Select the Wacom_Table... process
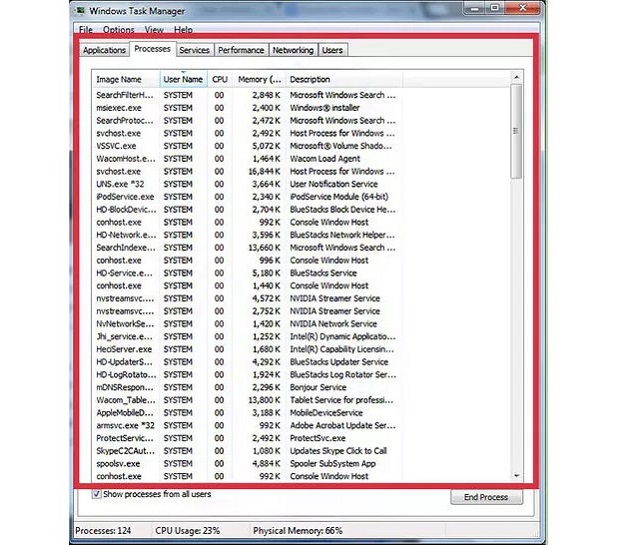The height and width of the screenshot is (545, 640). [x=247, y=400]
